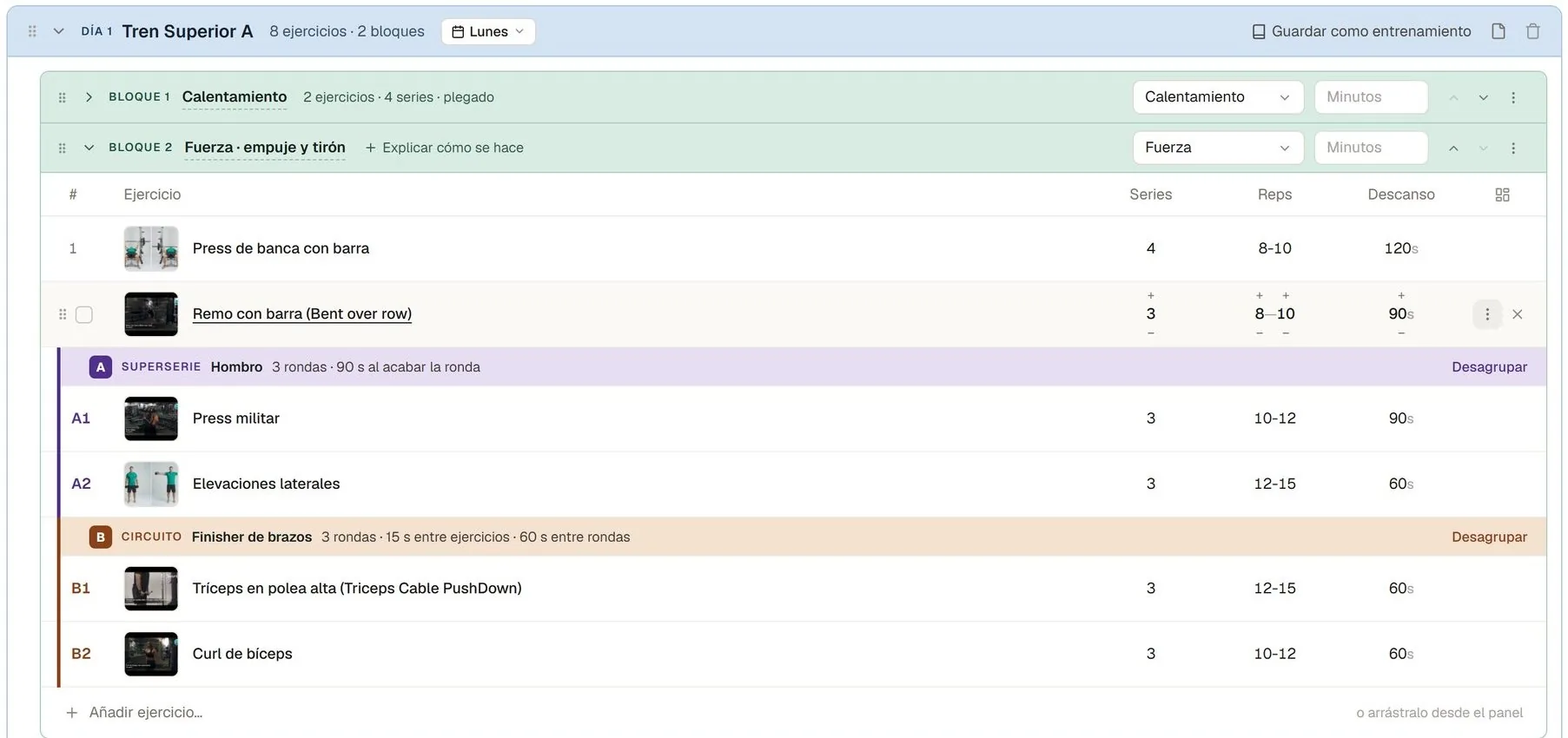The height and width of the screenshot is (738, 1568).
Task: Delete the day with the trash icon
Action: (1533, 31)
